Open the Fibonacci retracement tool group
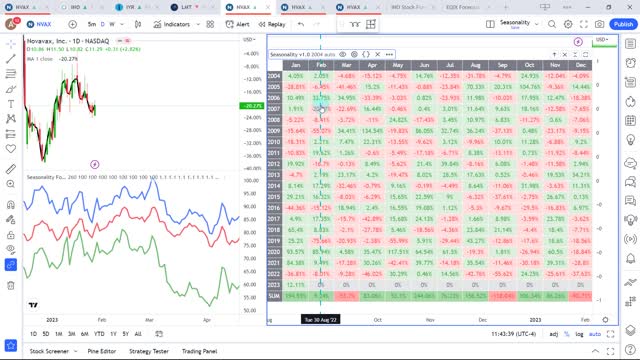This screenshot has height=360, width=640. point(11,74)
